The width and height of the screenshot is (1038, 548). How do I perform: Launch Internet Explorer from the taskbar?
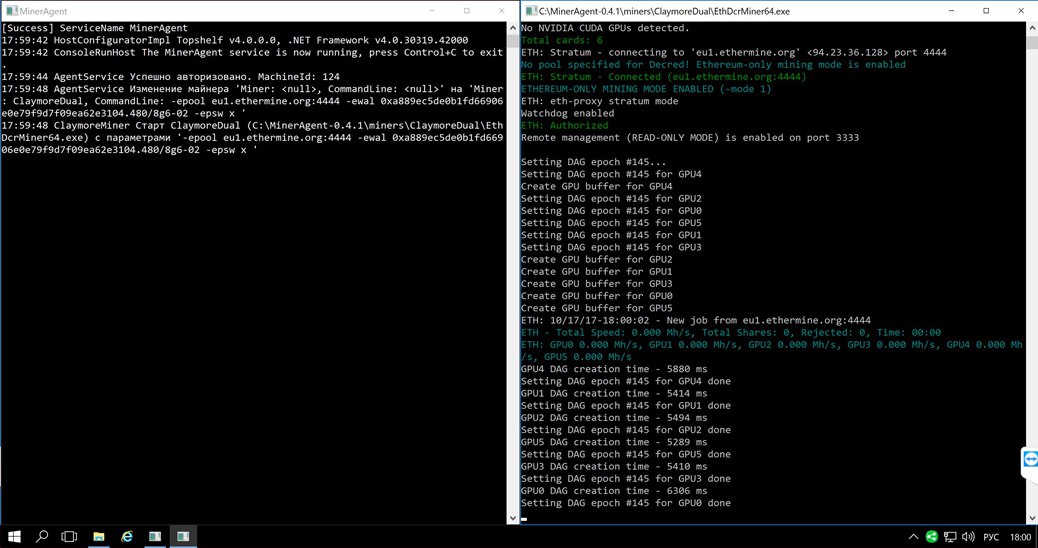point(126,536)
